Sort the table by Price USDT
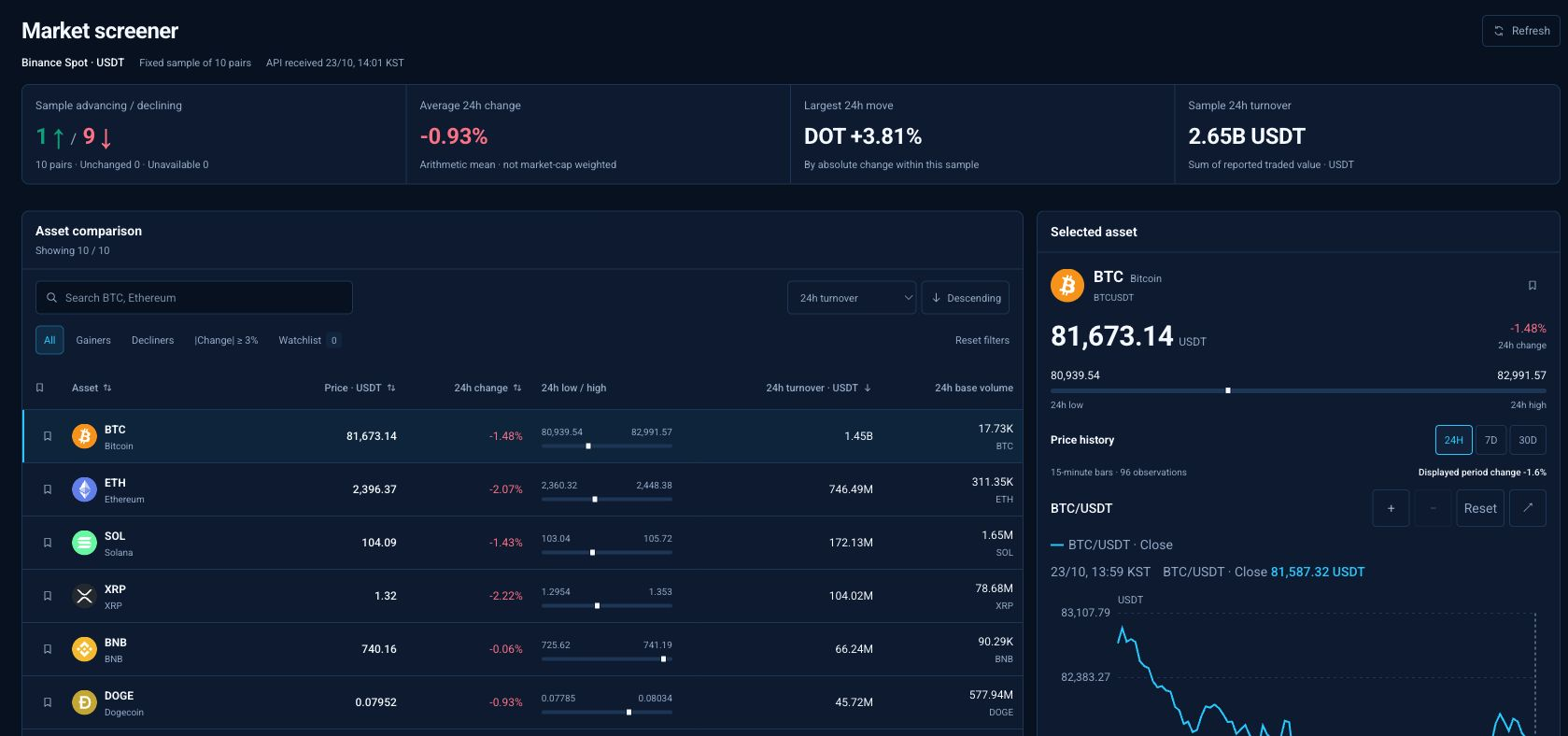Screen dimensions: 1568x736 click(x=360, y=388)
